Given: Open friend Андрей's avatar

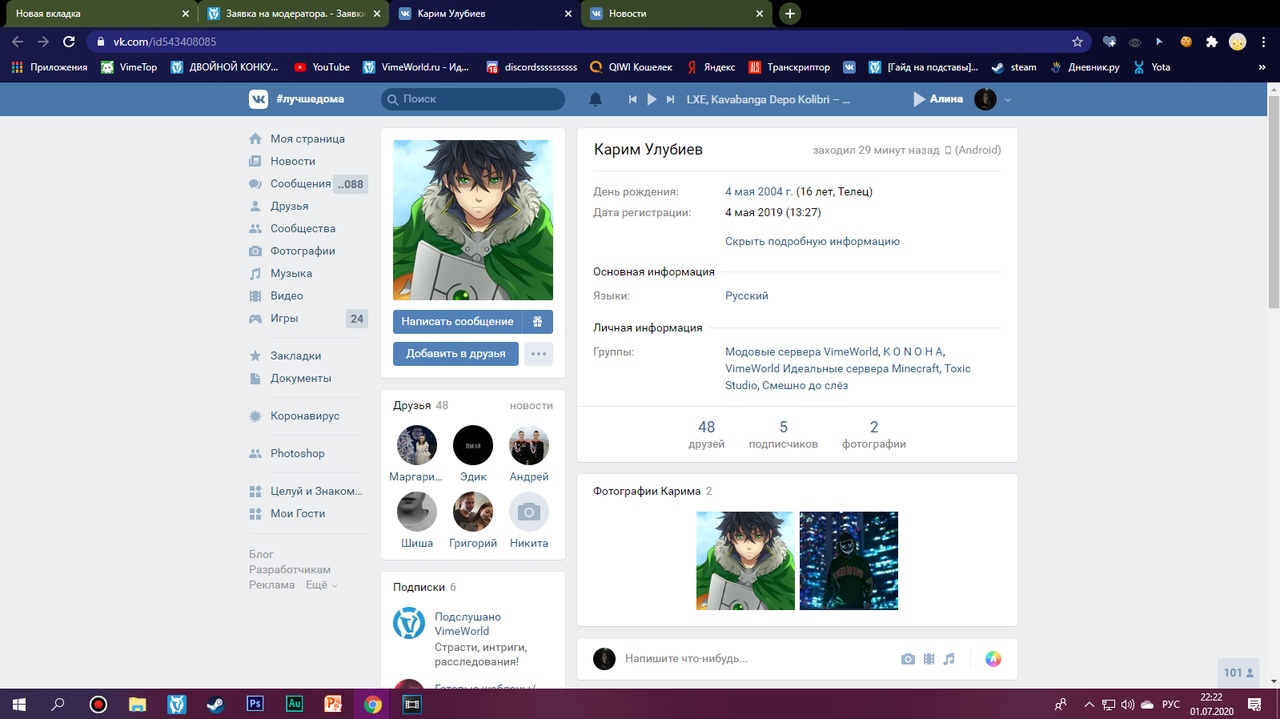Looking at the screenshot, I should point(529,445).
